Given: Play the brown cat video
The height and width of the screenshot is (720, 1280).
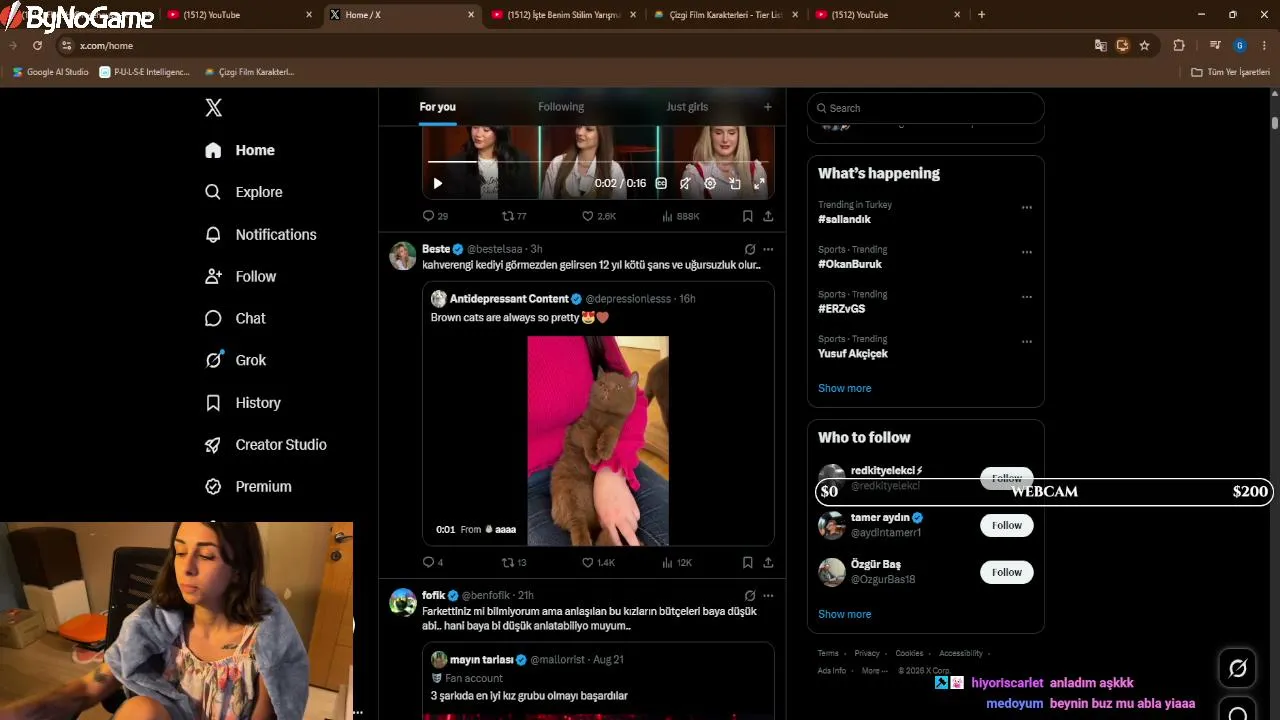Looking at the screenshot, I should pyautogui.click(x=598, y=441).
